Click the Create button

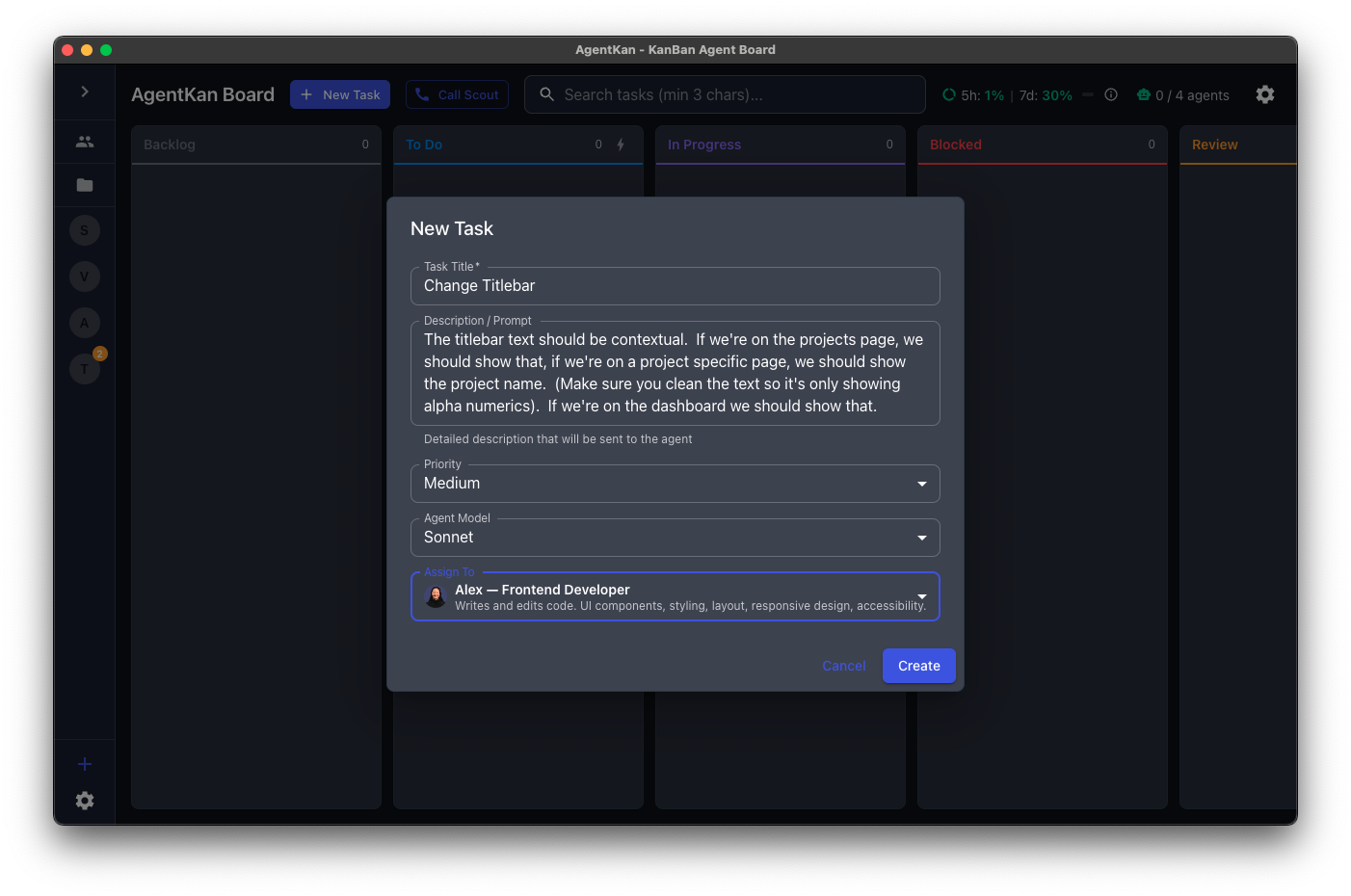coord(918,665)
